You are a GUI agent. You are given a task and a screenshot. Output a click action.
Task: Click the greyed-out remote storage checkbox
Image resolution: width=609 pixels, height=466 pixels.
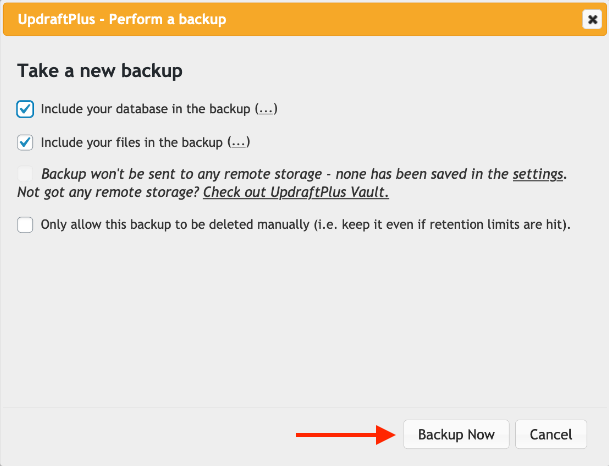tap(26, 174)
